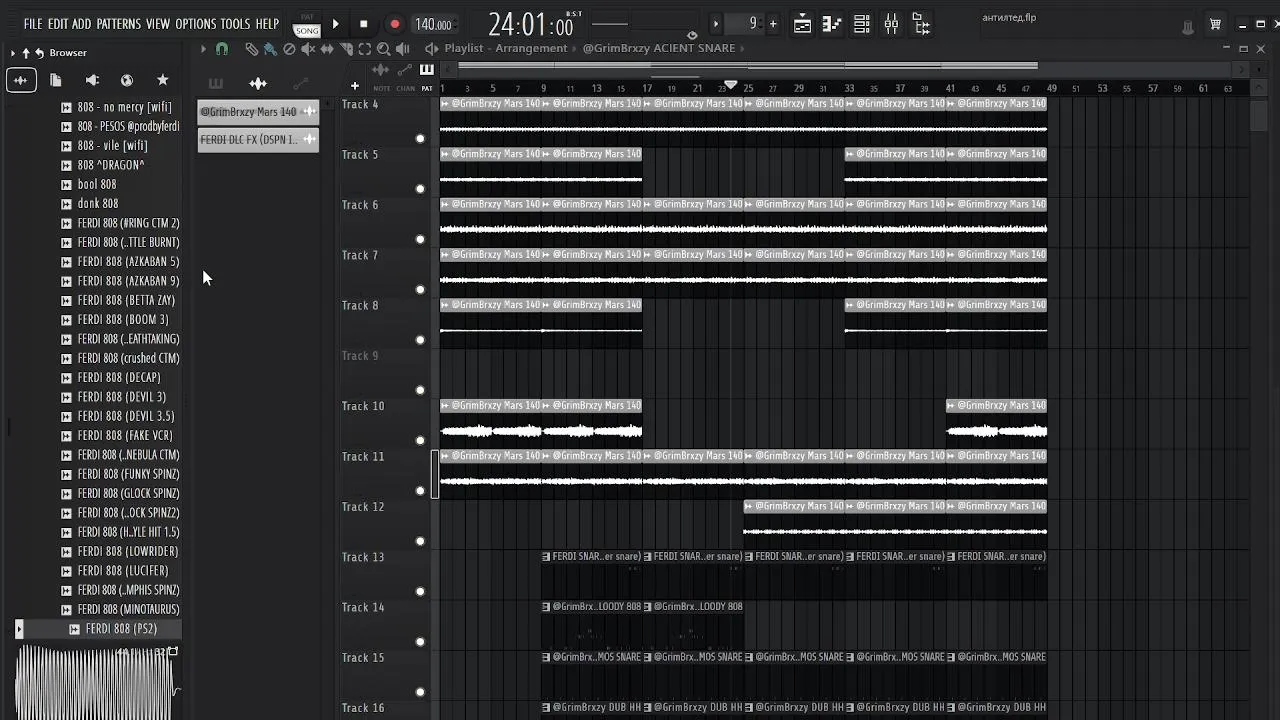Switch to PAT pattern mode
The width and height of the screenshot is (1280, 720).
tap(306, 17)
